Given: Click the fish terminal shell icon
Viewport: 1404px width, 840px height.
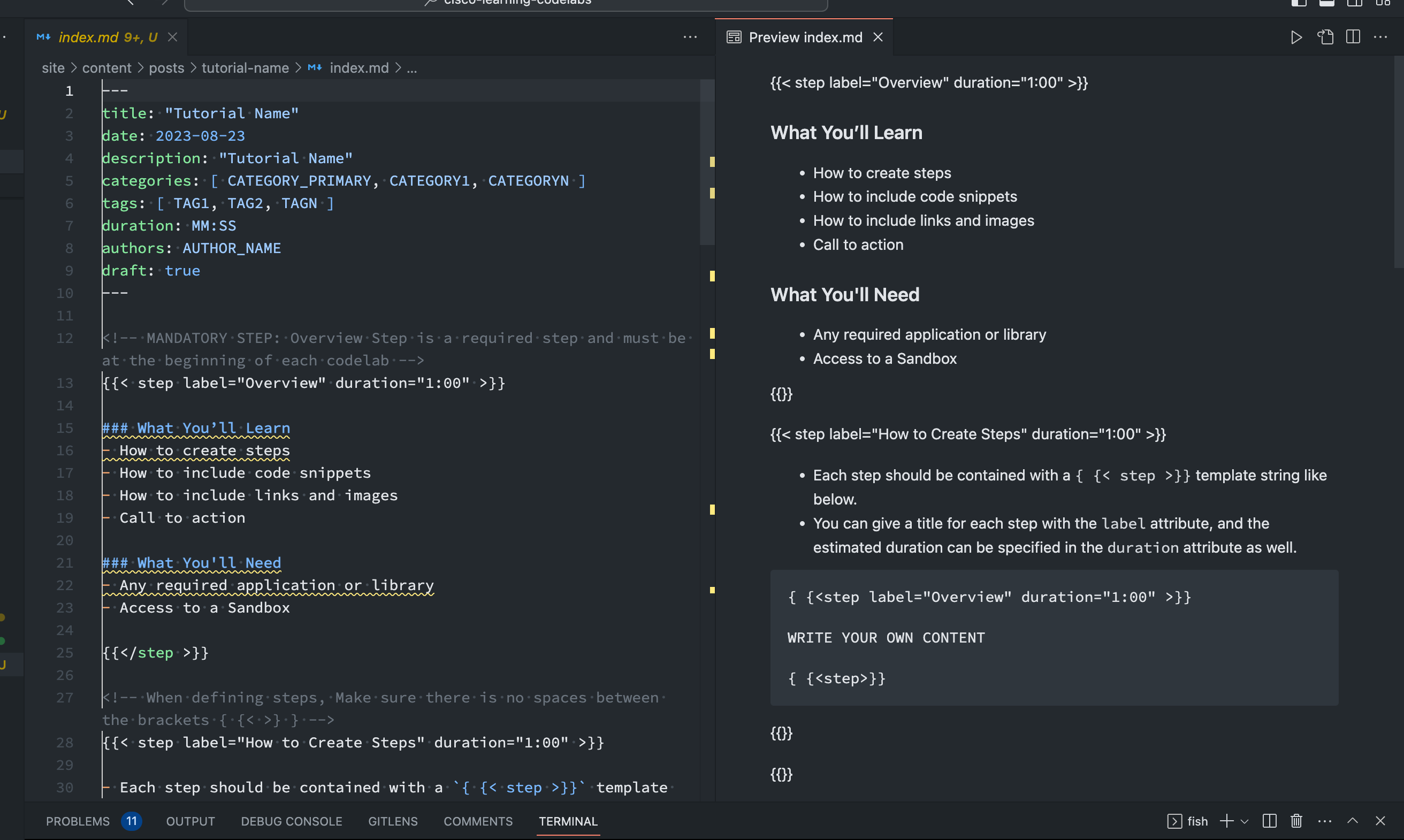Looking at the screenshot, I should coord(1174,821).
